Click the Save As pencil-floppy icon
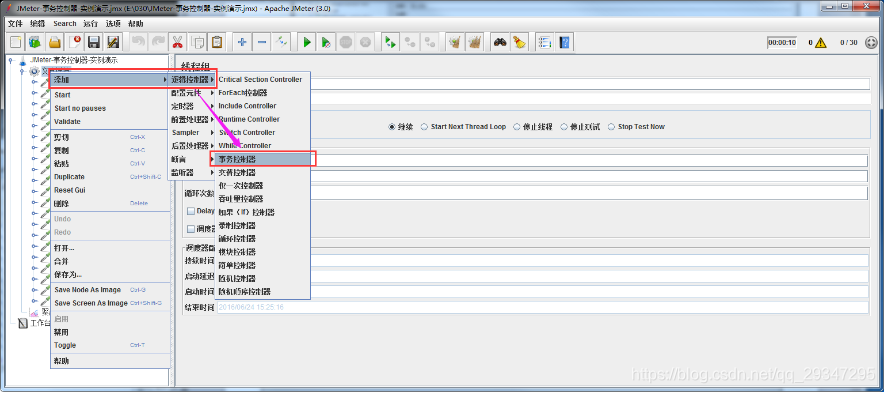885x393 pixels. 113,42
